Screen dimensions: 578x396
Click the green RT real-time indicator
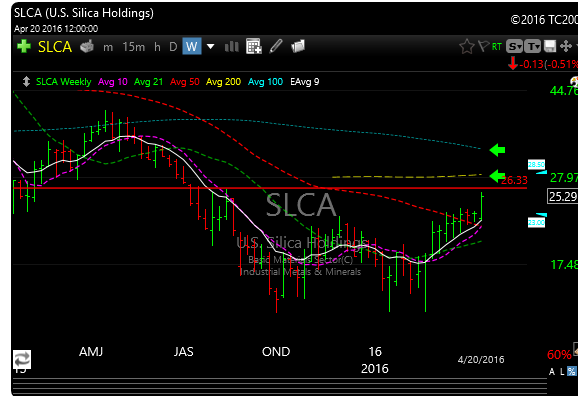pos(497,47)
